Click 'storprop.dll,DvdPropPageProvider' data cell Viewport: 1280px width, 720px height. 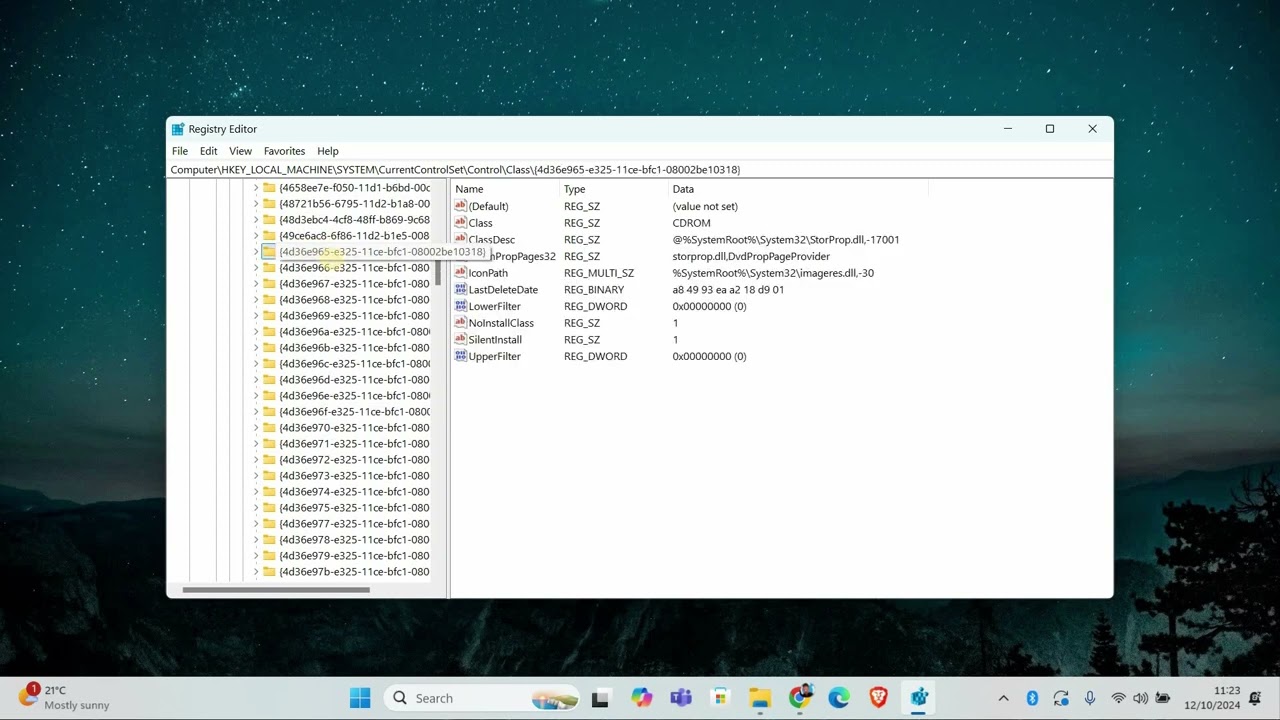tap(751, 257)
